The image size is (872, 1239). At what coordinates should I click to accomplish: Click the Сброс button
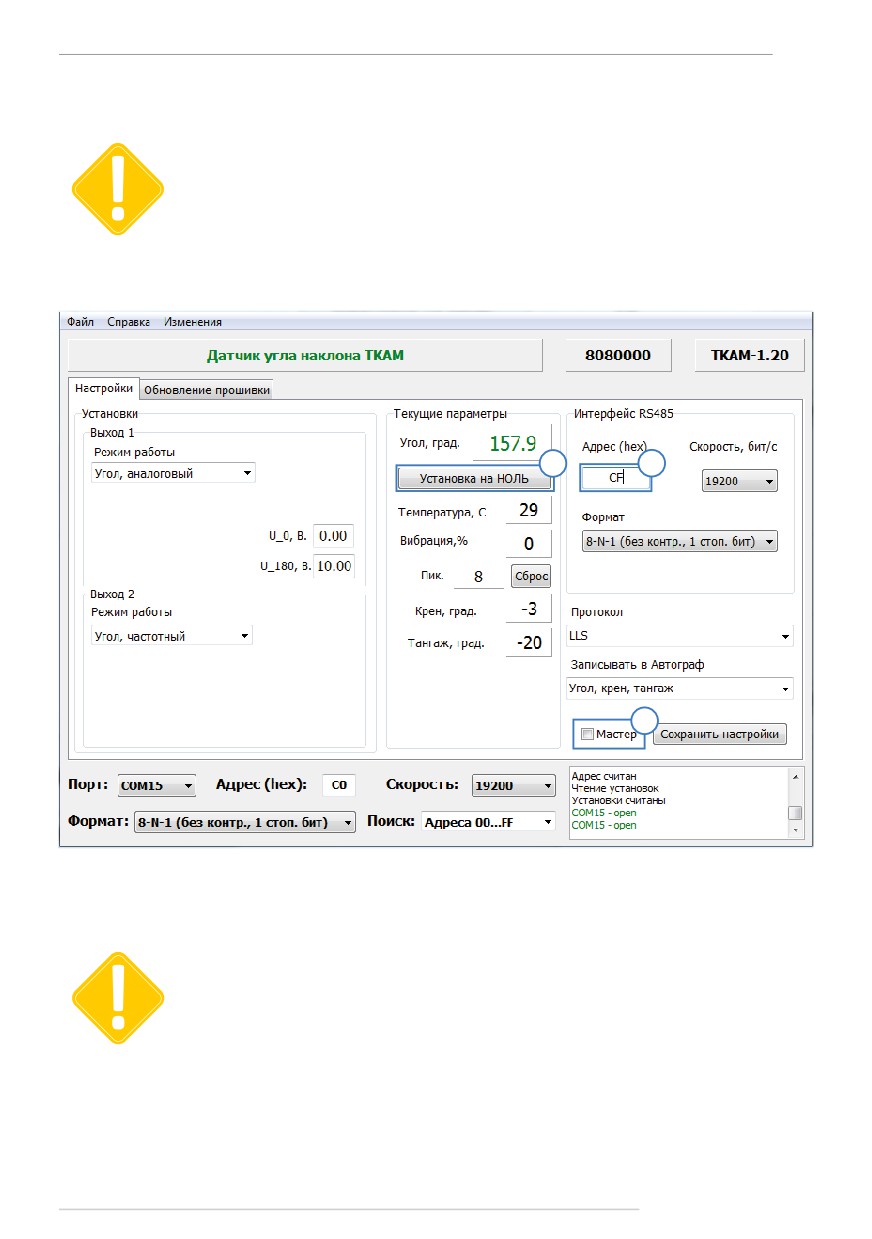531,577
